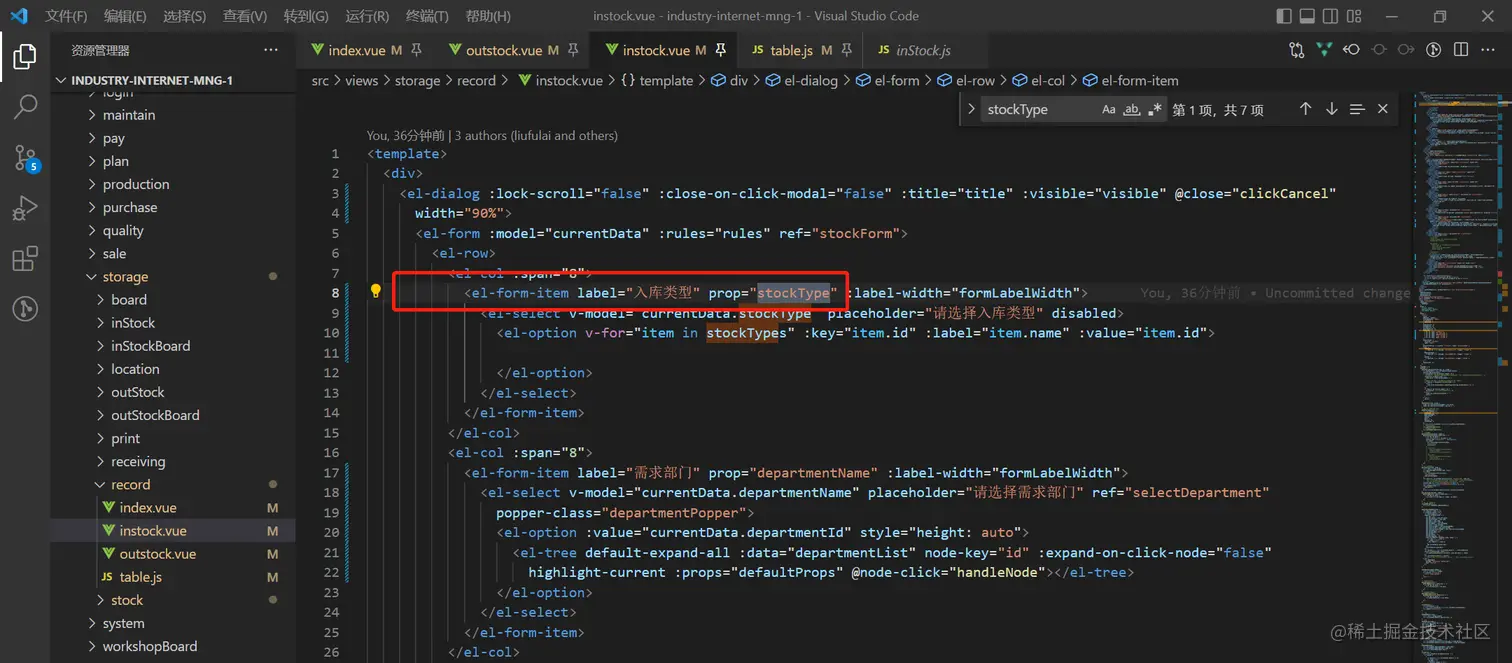
Task: Open the 选择(S) menu
Action: coord(184,16)
